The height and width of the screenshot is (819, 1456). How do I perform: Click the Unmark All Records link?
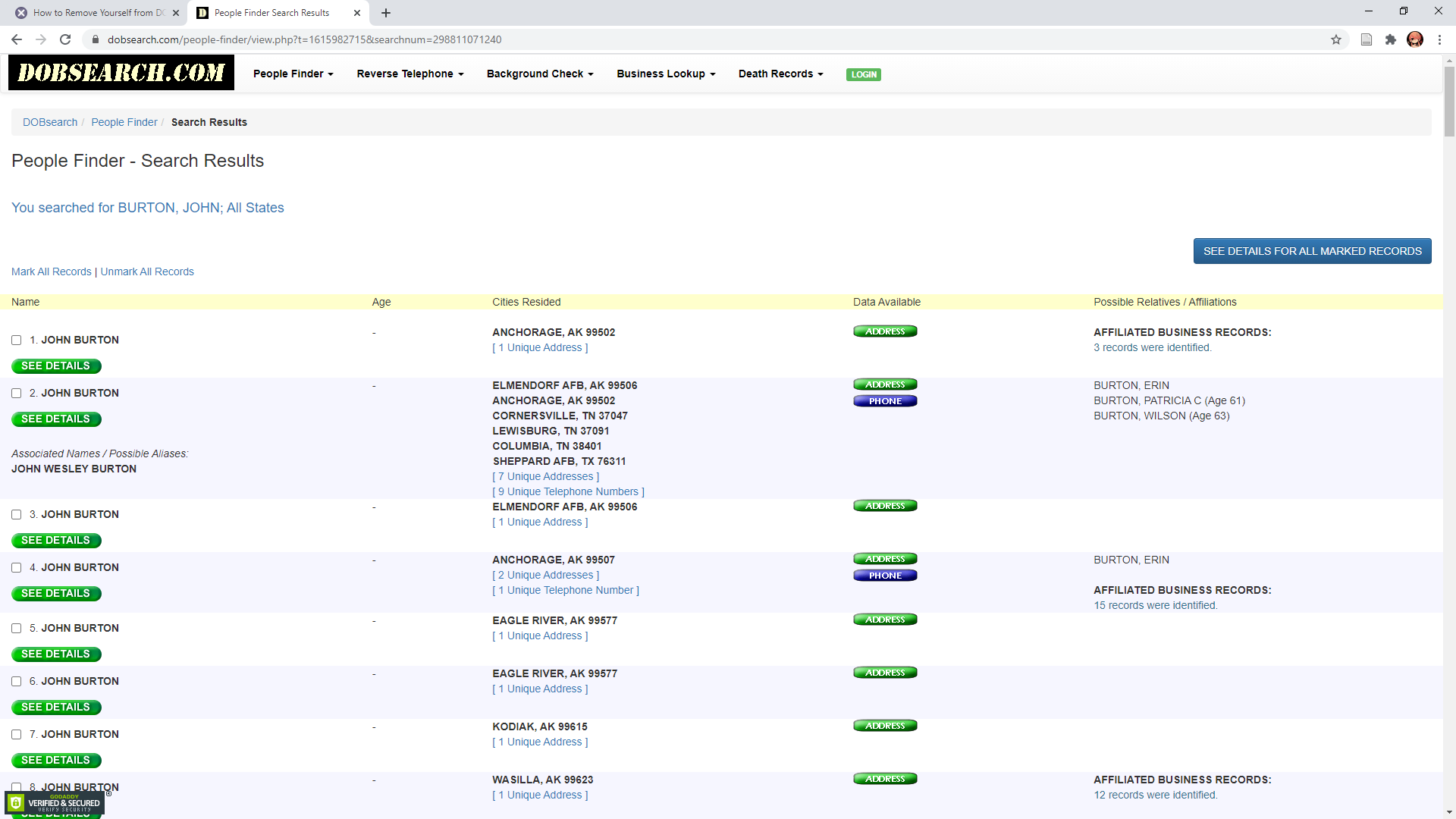click(x=147, y=271)
